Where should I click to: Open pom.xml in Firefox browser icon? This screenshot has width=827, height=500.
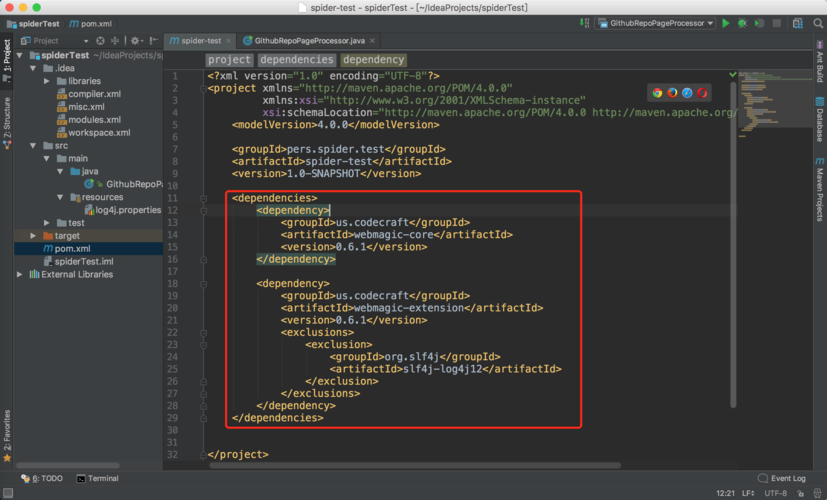coord(672,93)
